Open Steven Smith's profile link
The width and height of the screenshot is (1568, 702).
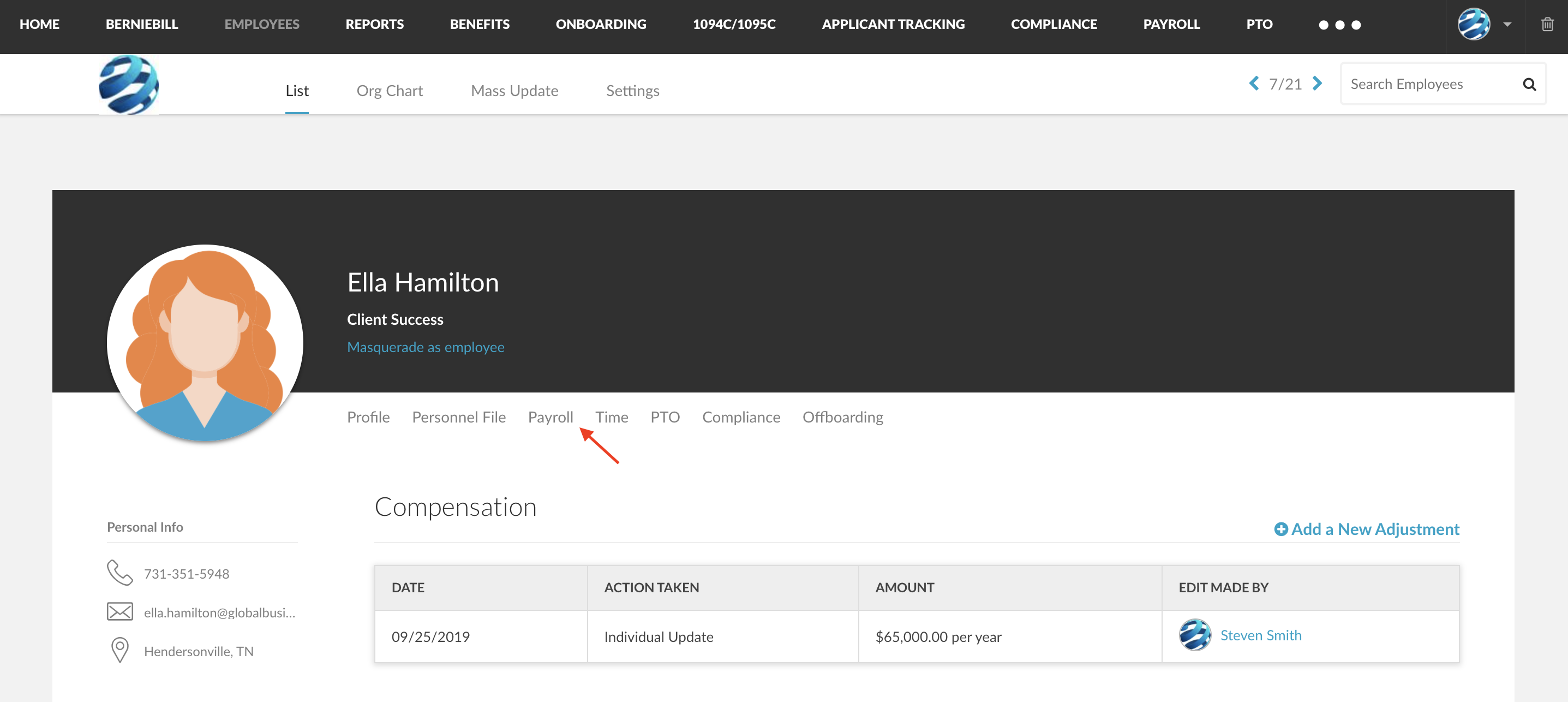pos(1261,635)
